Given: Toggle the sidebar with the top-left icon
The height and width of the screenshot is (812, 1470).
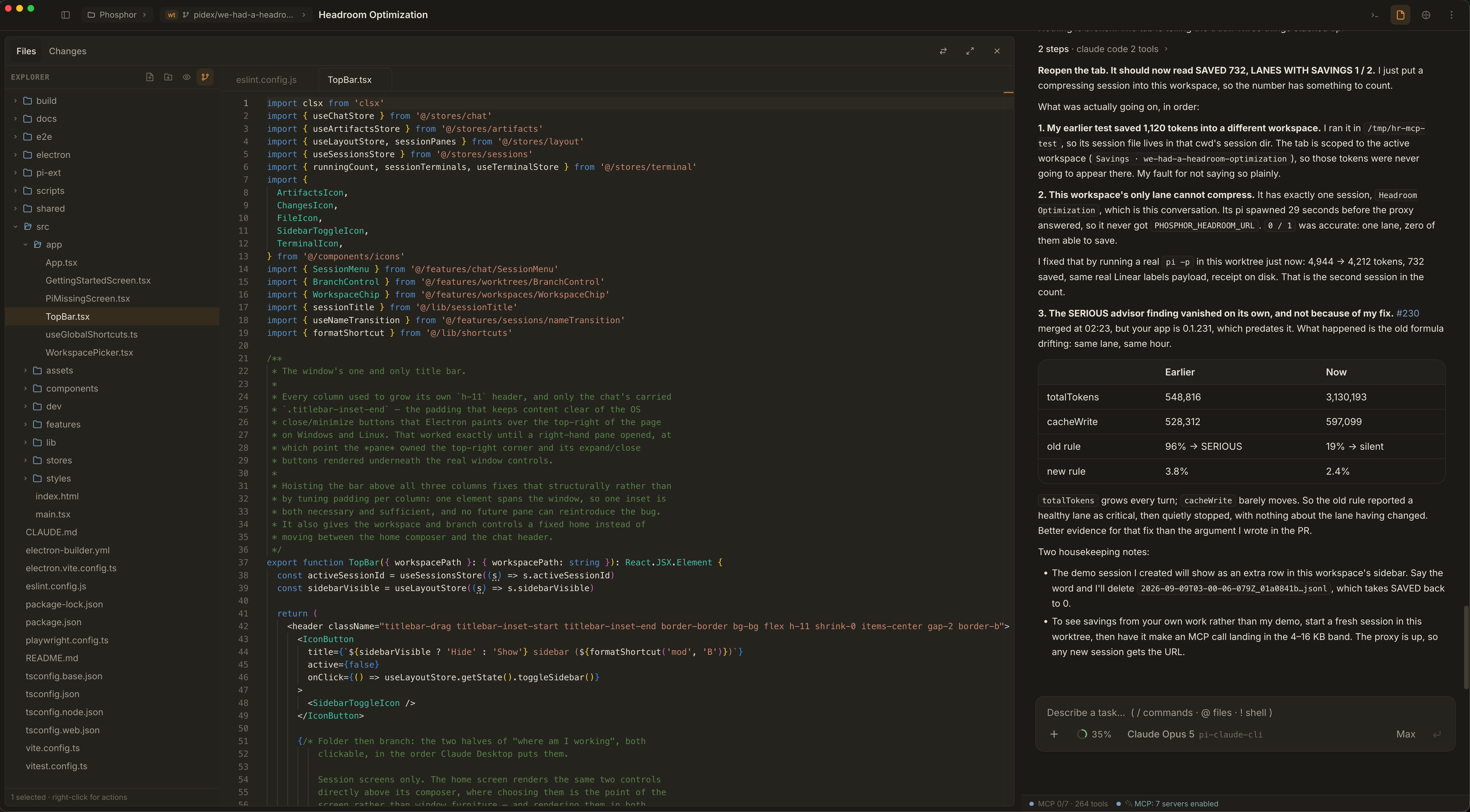Looking at the screenshot, I should 66,15.
